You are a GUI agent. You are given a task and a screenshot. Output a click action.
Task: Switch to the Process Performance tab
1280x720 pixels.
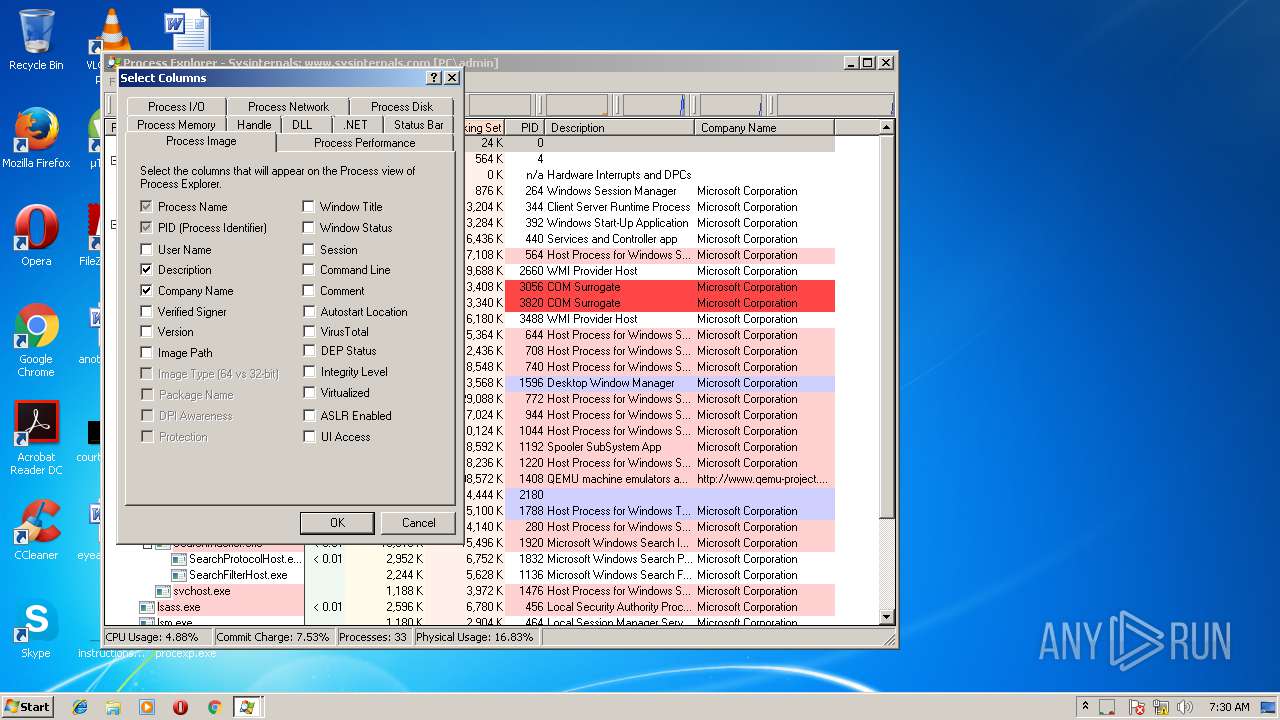coord(364,142)
